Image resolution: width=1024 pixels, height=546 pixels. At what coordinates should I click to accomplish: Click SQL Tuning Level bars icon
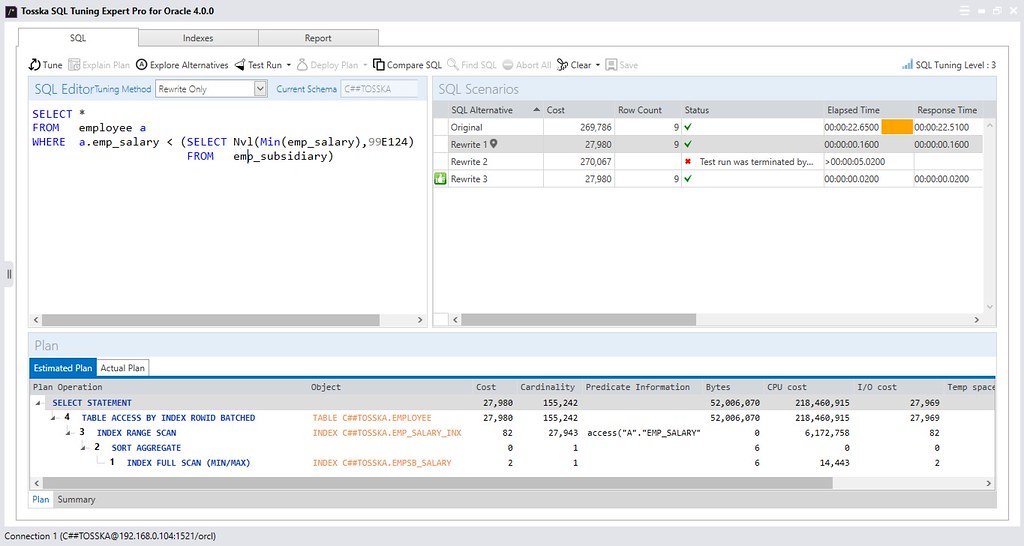coord(907,64)
